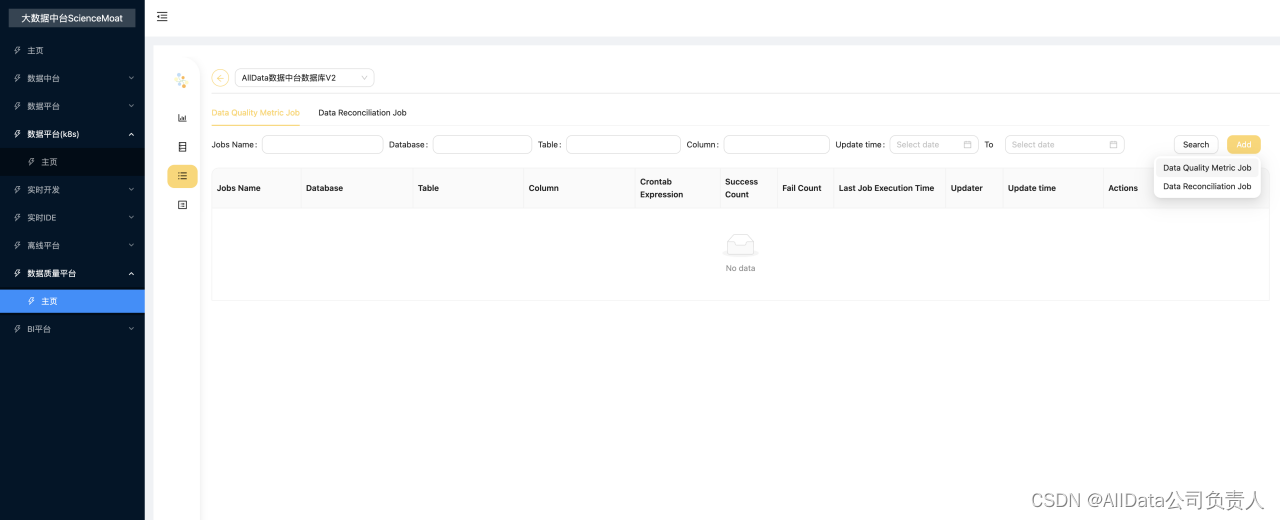Click the Search button

1196,145
